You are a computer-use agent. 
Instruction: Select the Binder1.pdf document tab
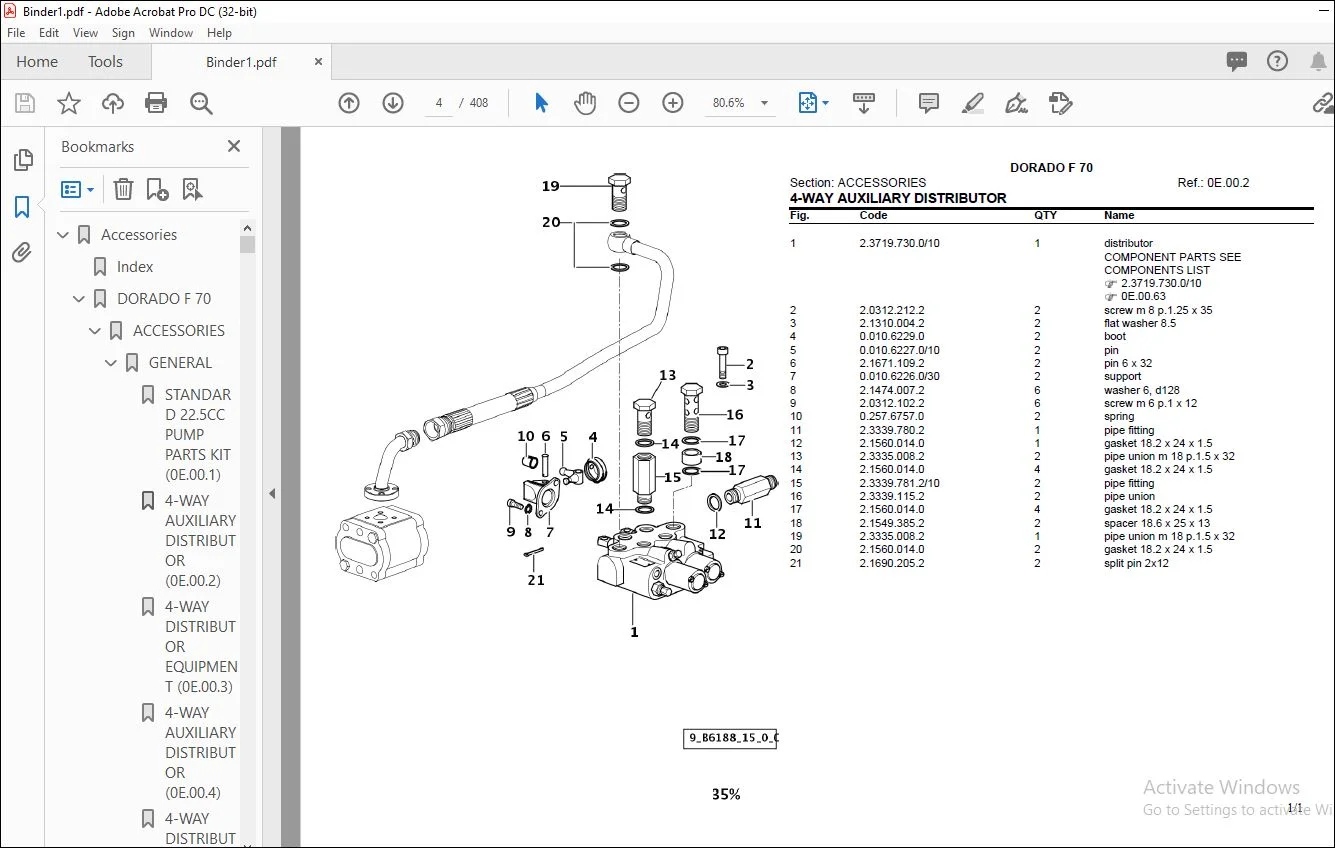click(x=241, y=62)
